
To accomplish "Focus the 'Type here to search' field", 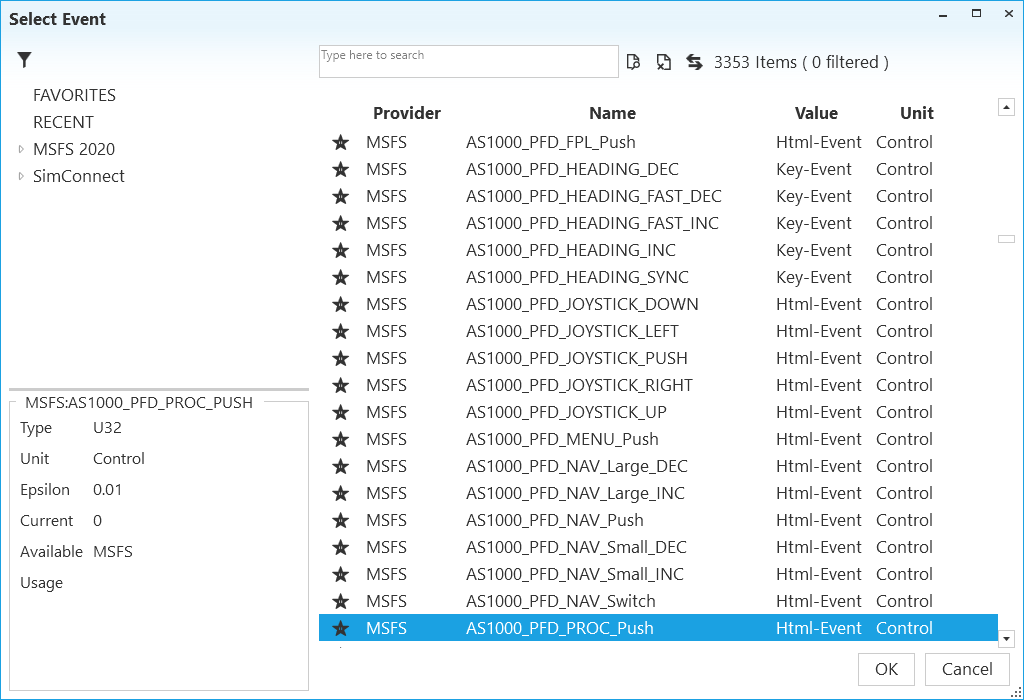I will tap(468, 61).
